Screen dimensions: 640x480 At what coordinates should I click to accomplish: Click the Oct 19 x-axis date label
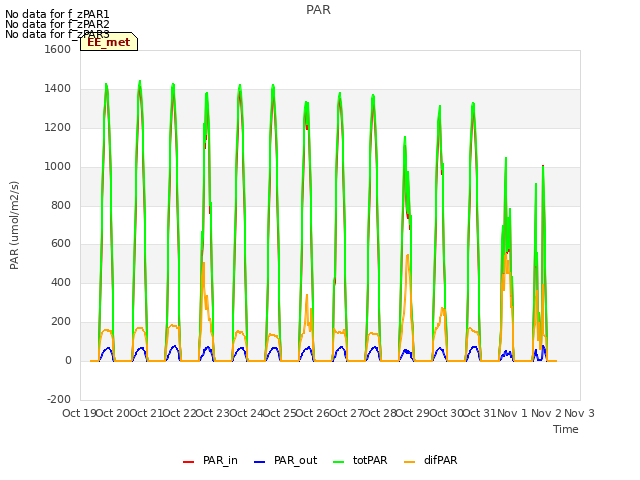pos(79,413)
